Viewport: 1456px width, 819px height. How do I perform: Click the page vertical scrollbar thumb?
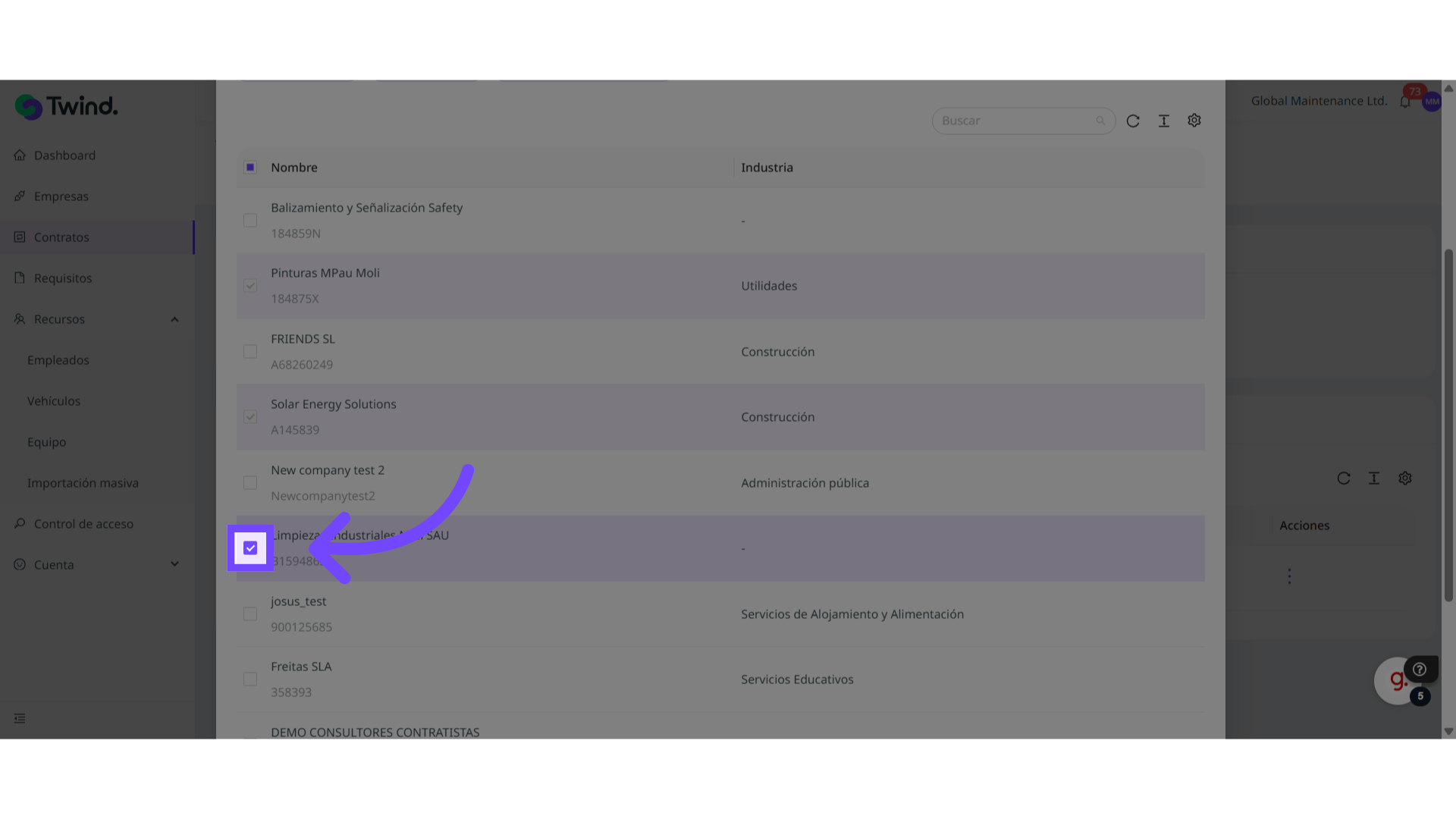(x=1448, y=425)
